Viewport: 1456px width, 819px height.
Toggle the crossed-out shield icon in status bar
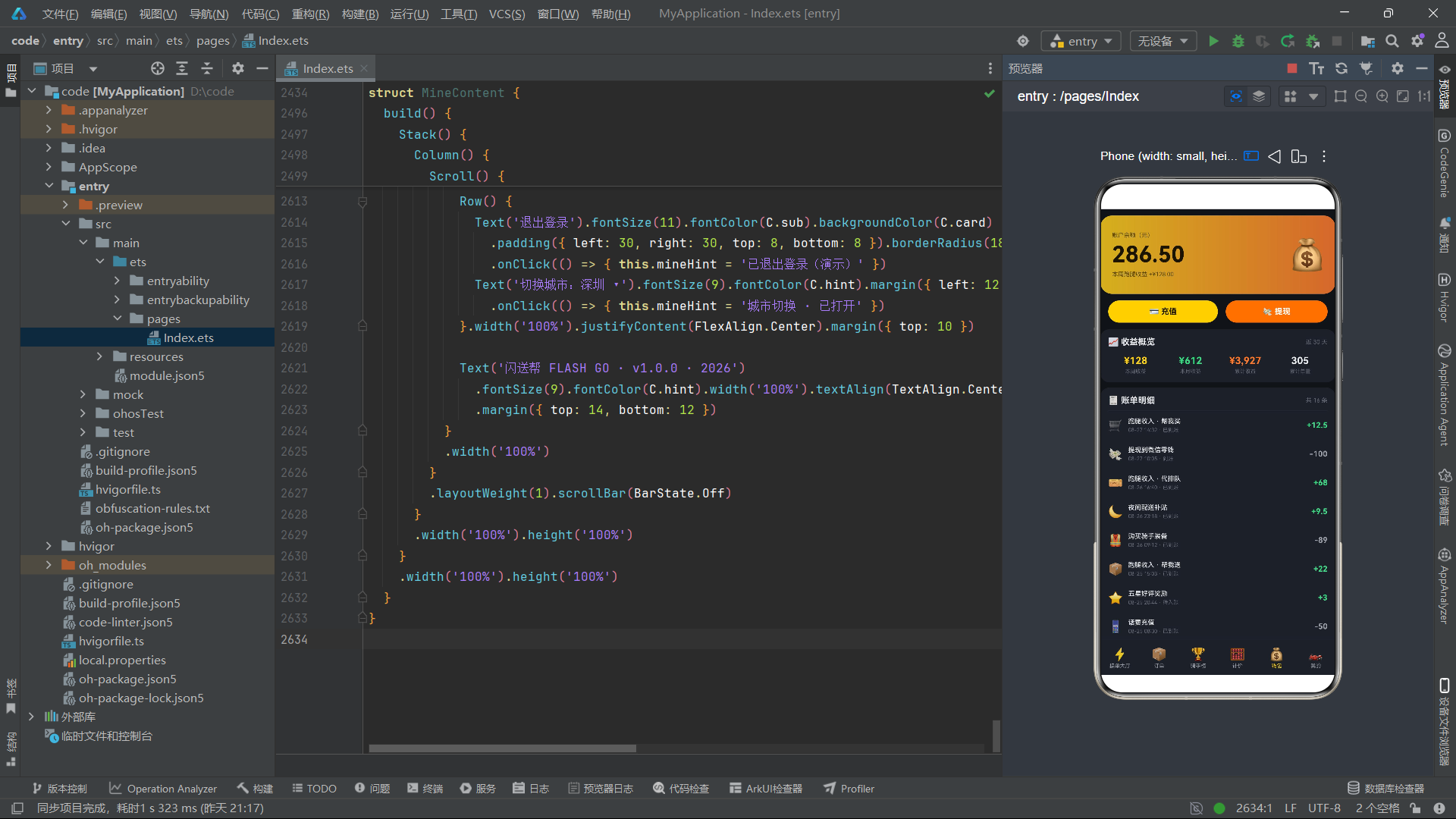point(1196,808)
